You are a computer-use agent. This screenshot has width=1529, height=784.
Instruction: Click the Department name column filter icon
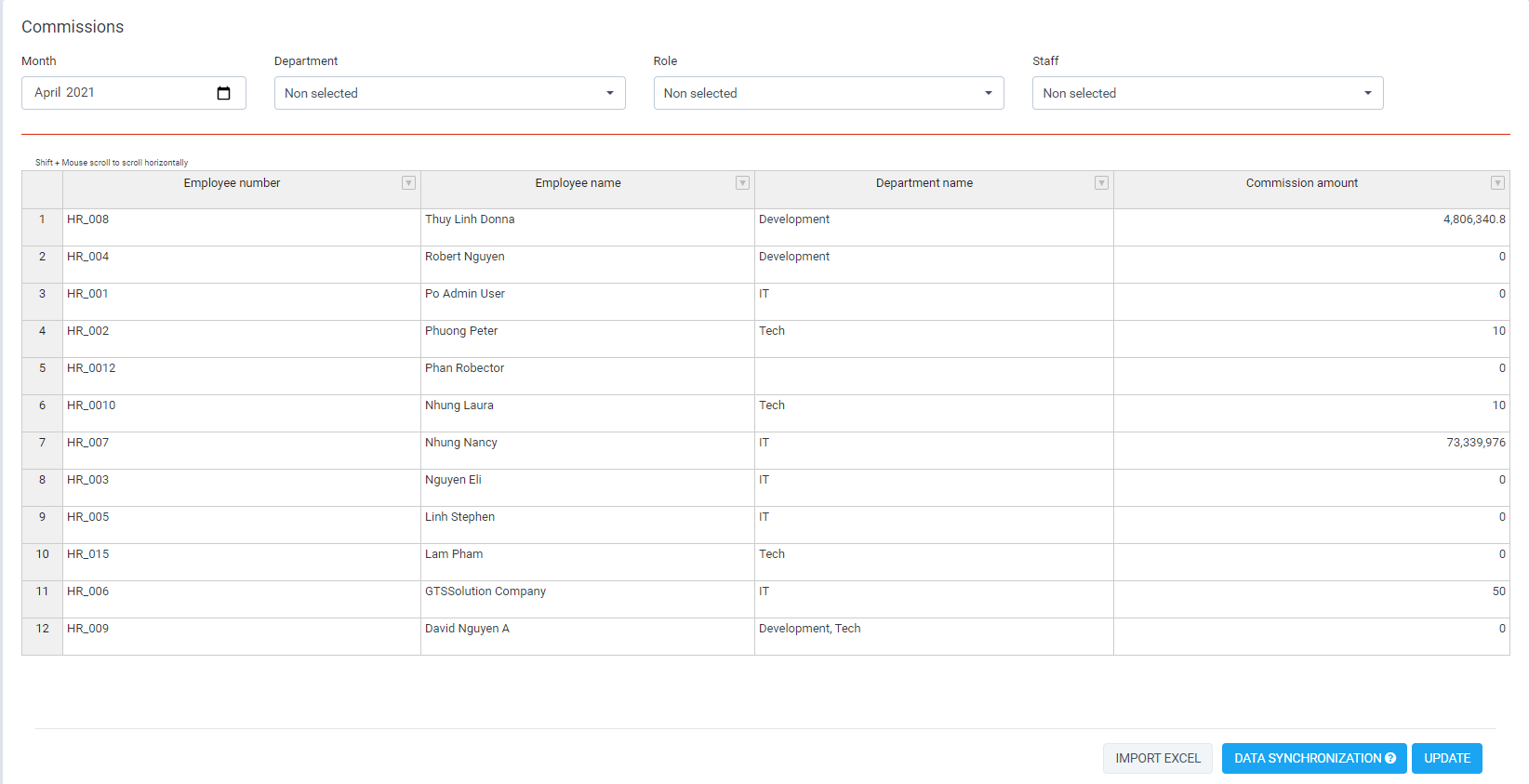(x=1101, y=183)
